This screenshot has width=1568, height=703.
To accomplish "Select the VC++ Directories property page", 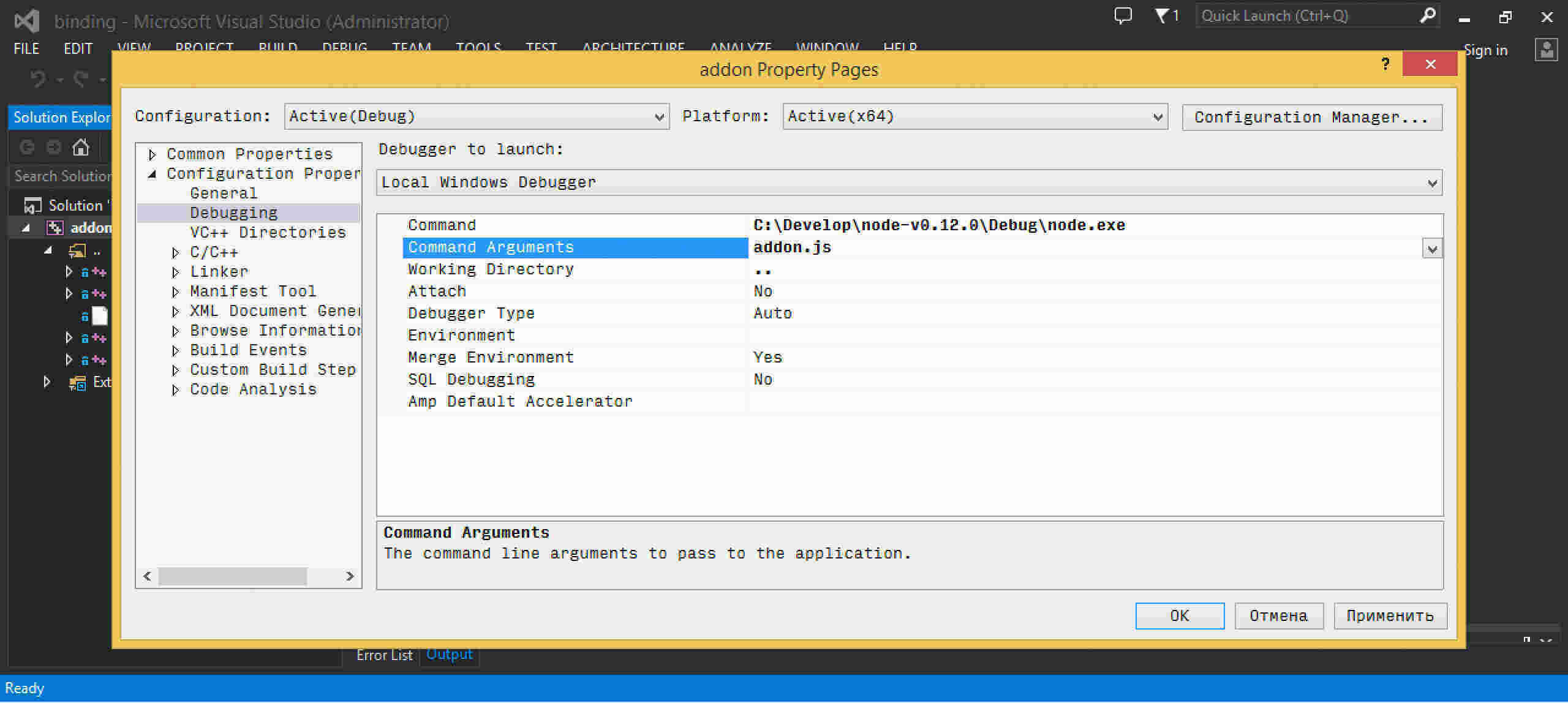I will click(x=268, y=233).
